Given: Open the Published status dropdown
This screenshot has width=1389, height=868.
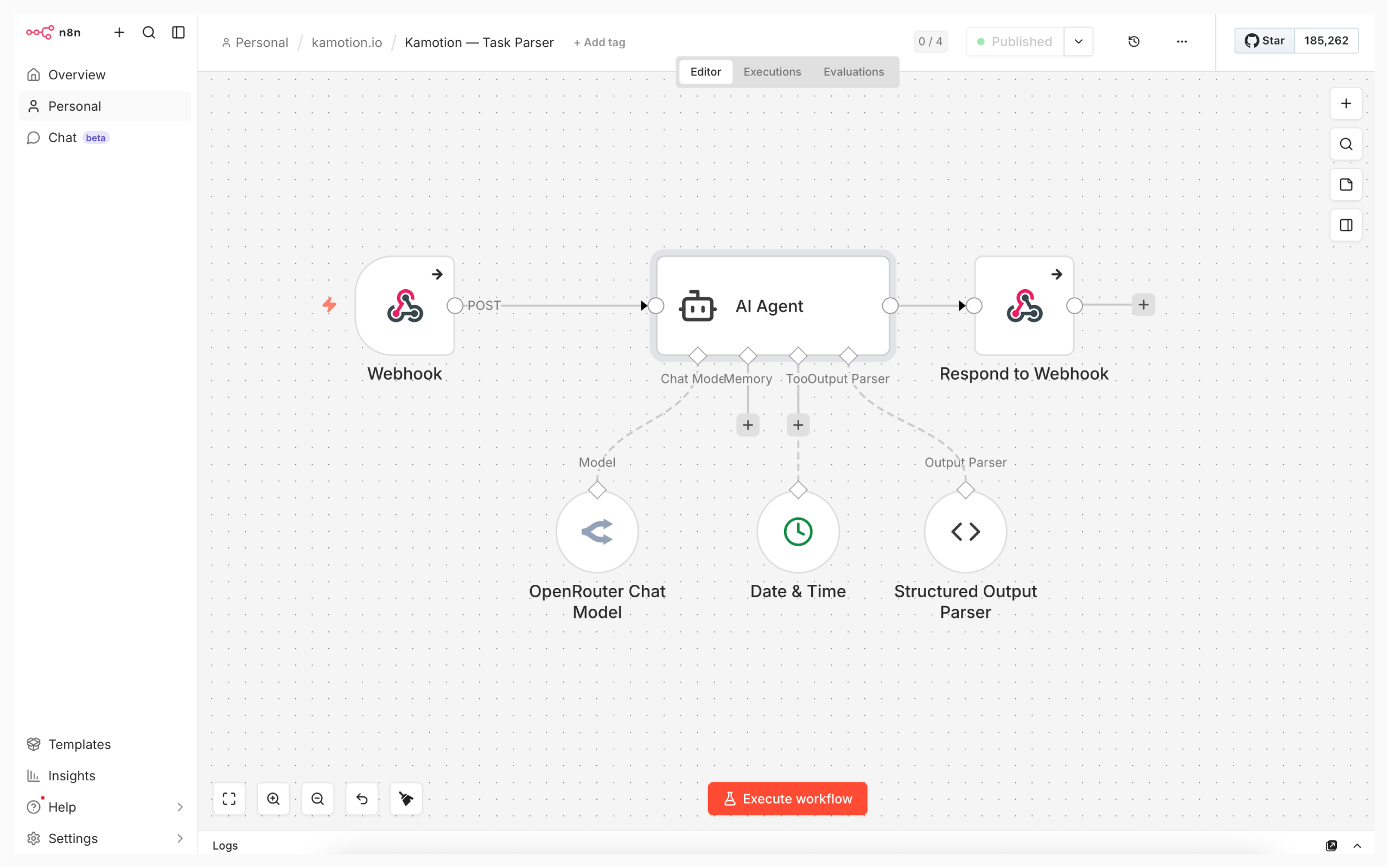Looking at the screenshot, I should tap(1079, 41).
